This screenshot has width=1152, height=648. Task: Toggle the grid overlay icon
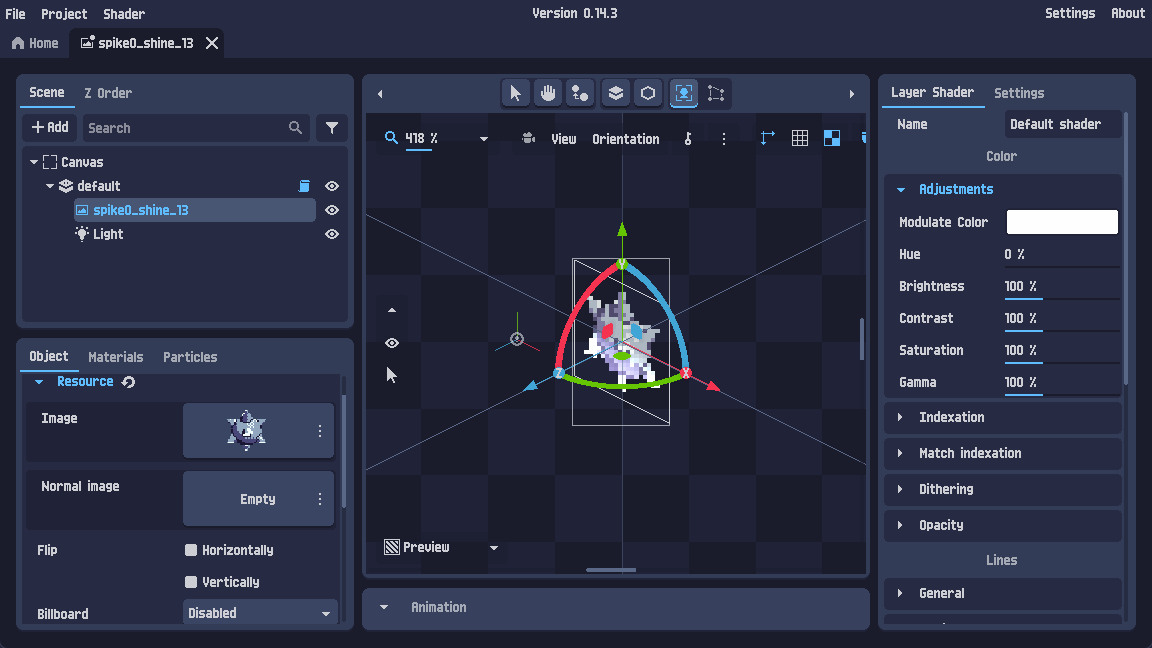799,138
